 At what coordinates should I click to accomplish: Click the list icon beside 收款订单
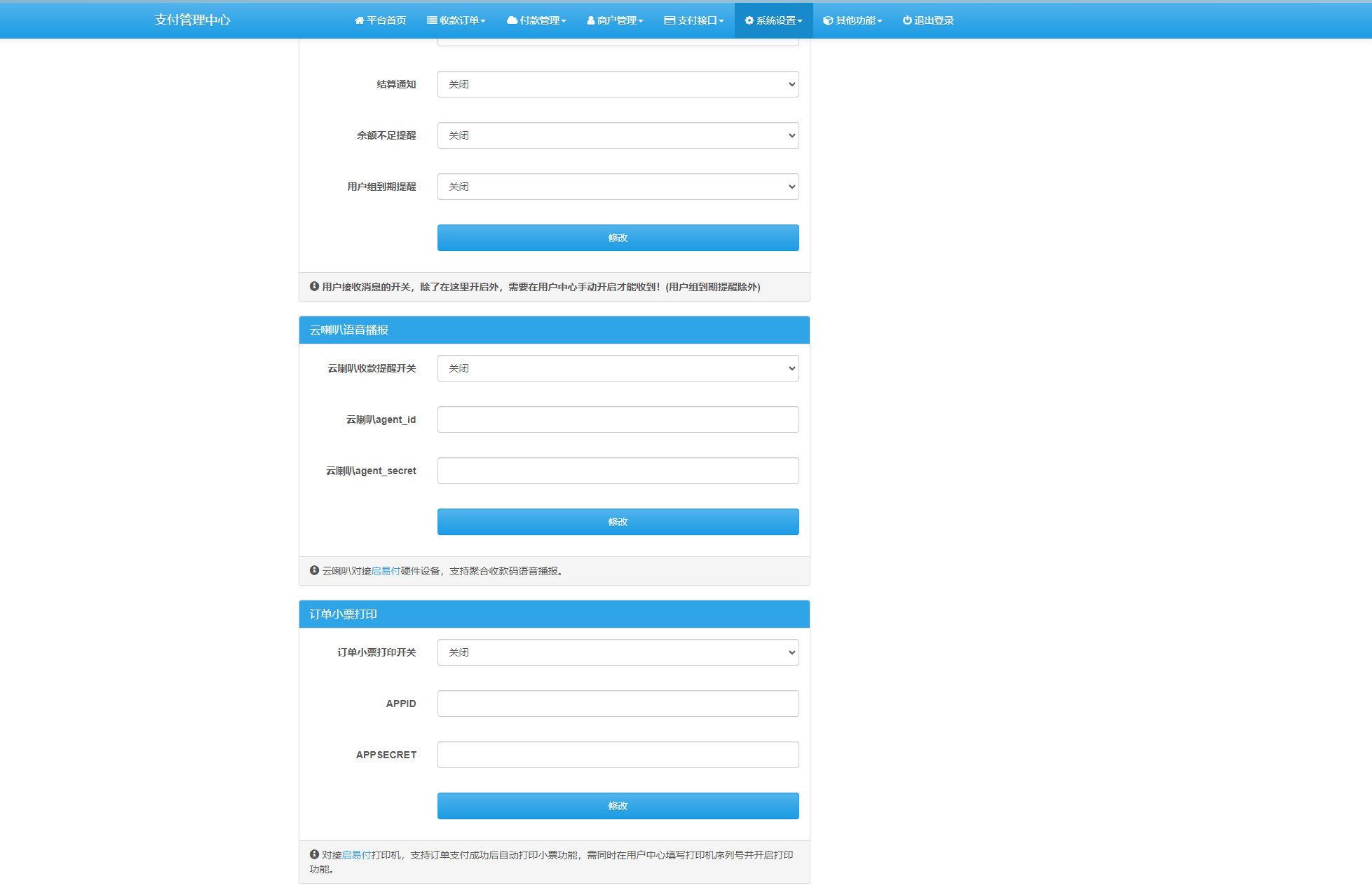point(432,20)
